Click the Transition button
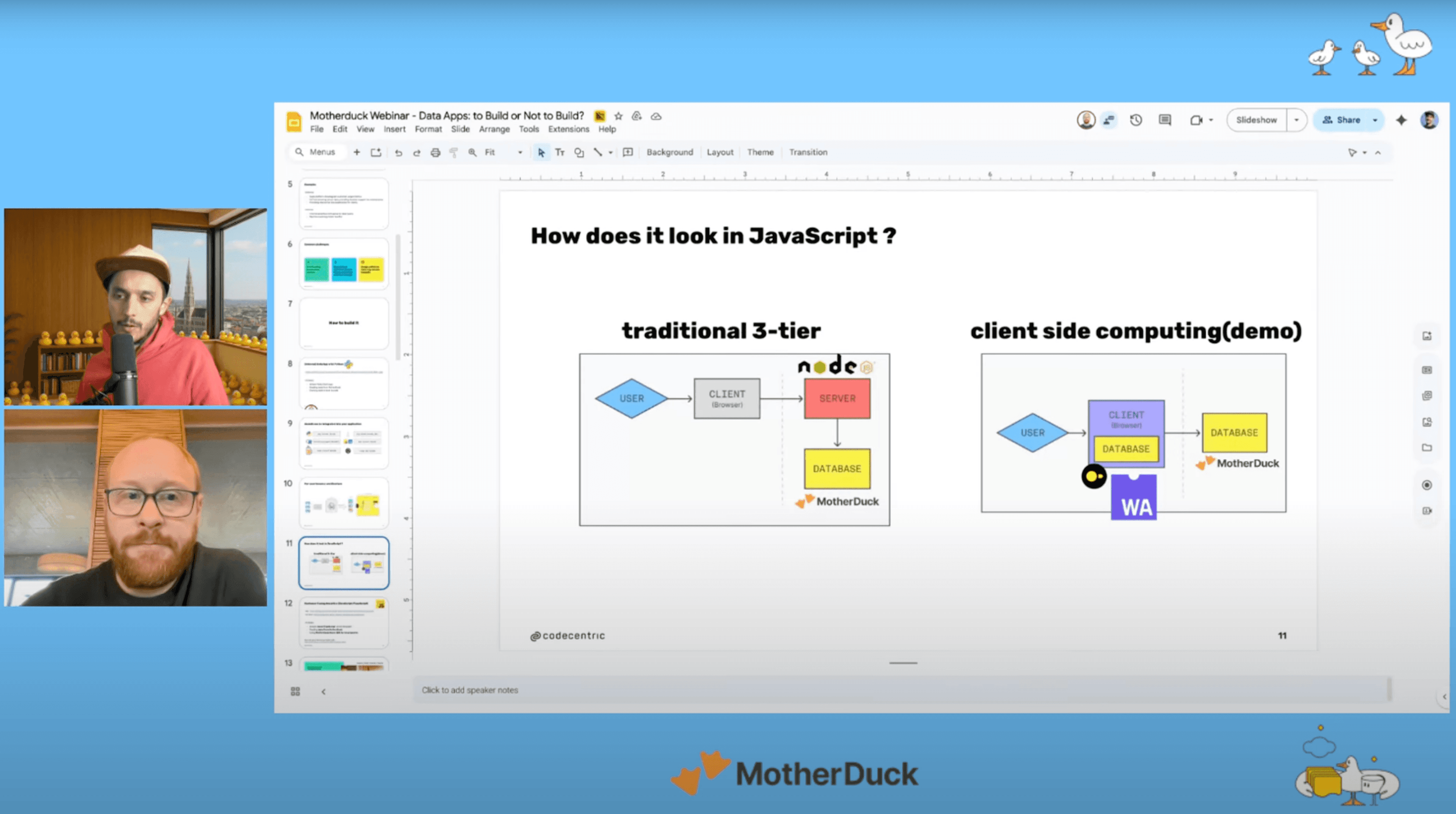This screenshot has height=814, width=1456. point(808,152)
